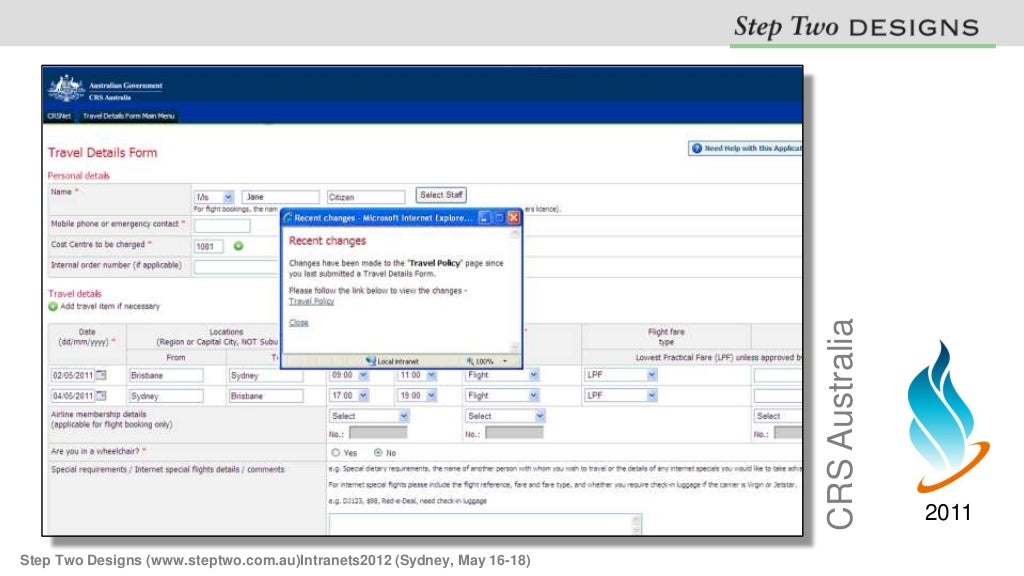
Task: Click the Mobile phone or emergency contact field
Action: (x=222, y=226)
